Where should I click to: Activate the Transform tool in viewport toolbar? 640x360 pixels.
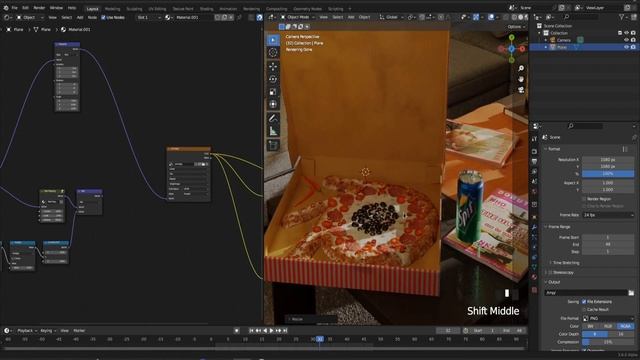click(273, 104)
